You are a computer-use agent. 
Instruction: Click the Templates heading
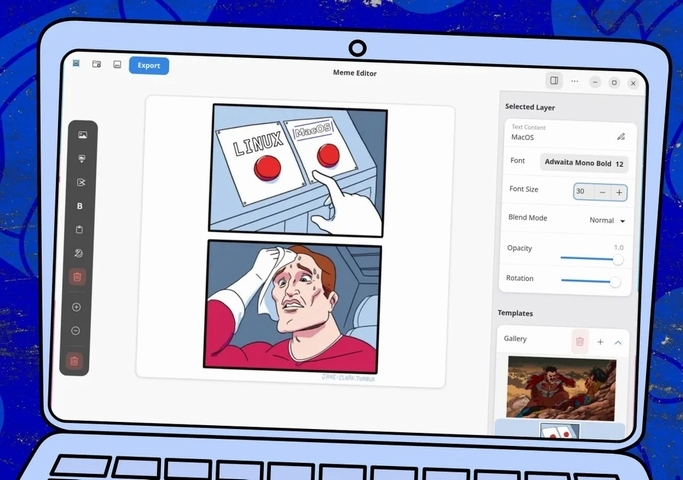(515, 313)
